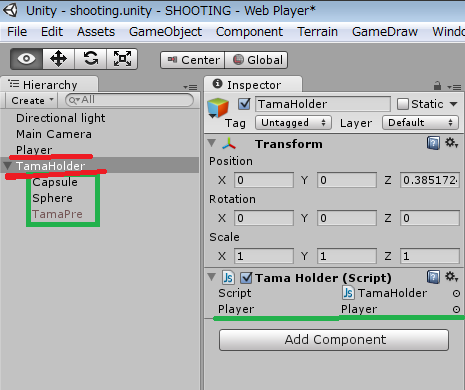The width and height of the screenshot is (465, 390).
Task: Toggle the Static checkbox
Action: [x=403, y=104]
